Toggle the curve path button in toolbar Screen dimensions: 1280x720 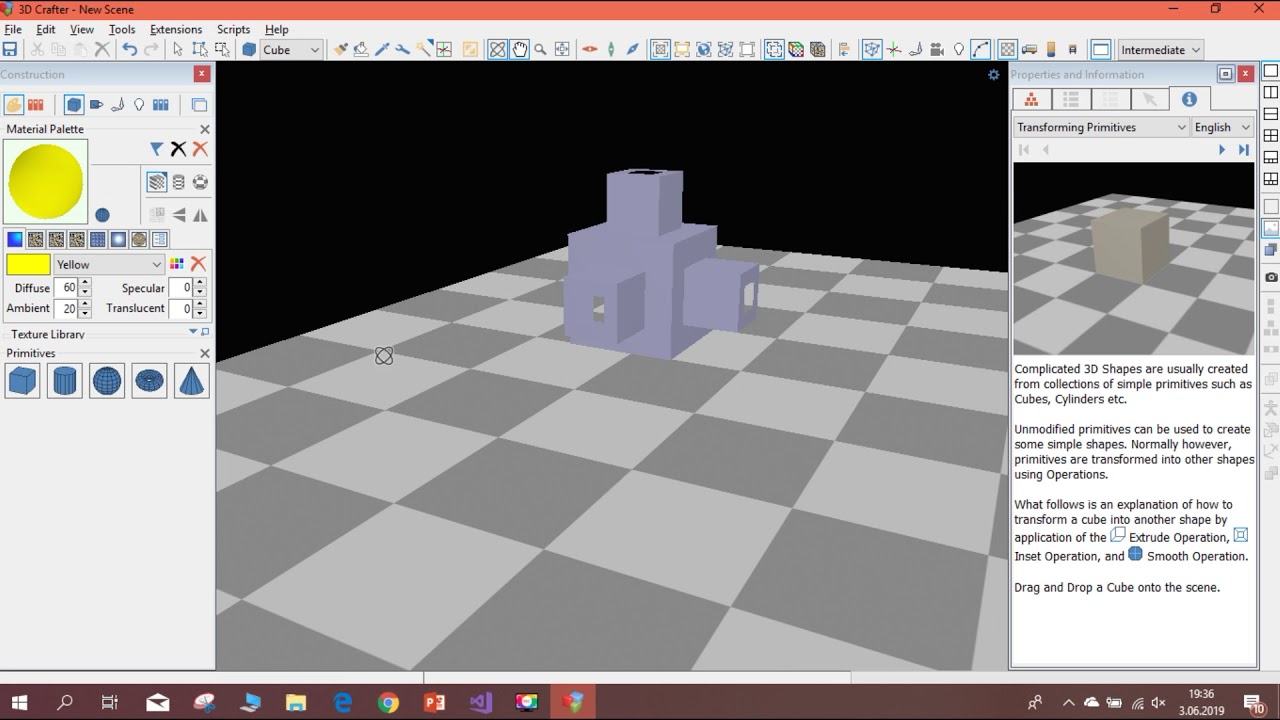(x=981, y=49)
